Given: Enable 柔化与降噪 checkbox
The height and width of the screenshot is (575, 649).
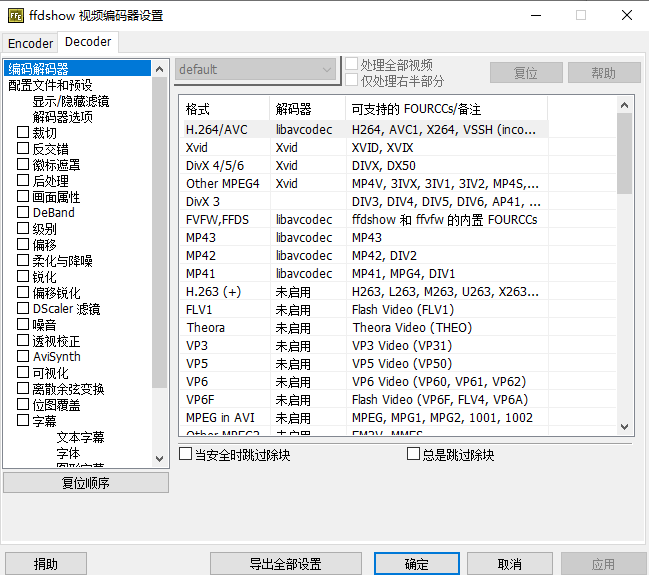Looking at the screenshot, I should coord(23,260).
